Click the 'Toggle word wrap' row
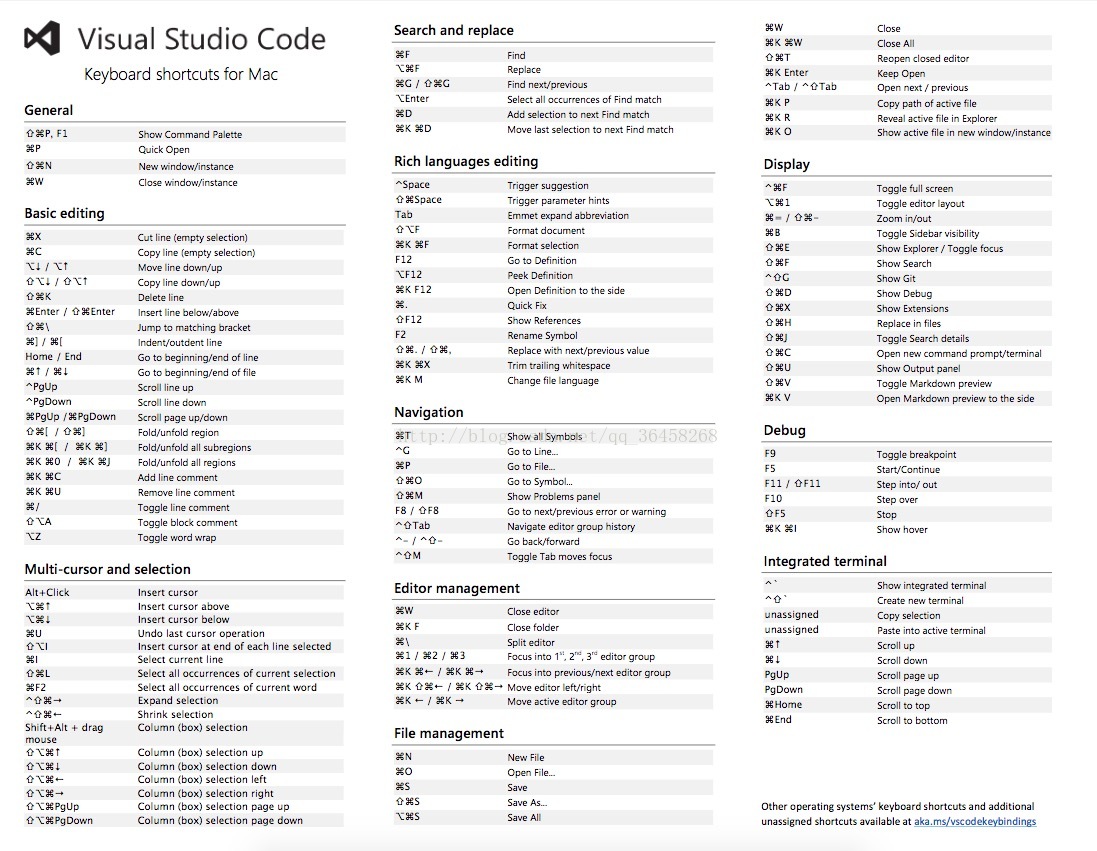The image size is (1097, 851). point(185,537)
